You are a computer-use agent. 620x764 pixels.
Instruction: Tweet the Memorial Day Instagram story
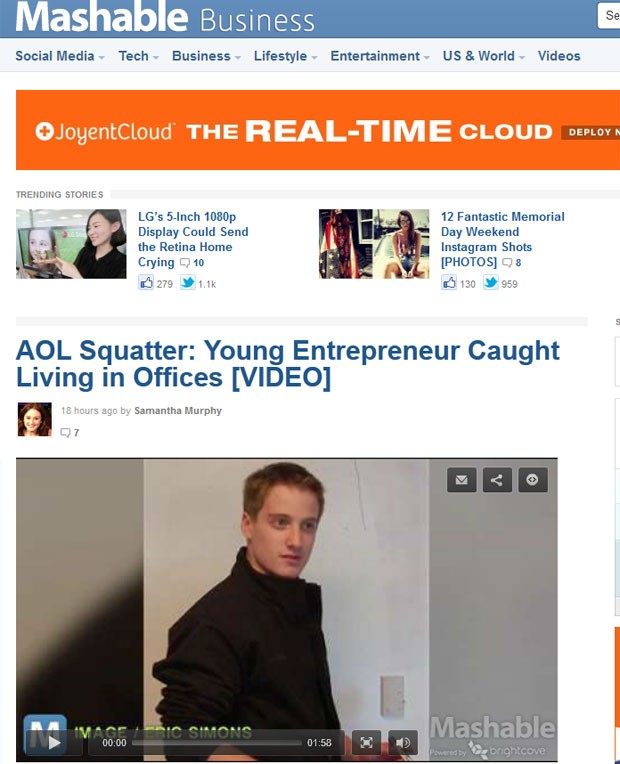[x=491, y=283]
